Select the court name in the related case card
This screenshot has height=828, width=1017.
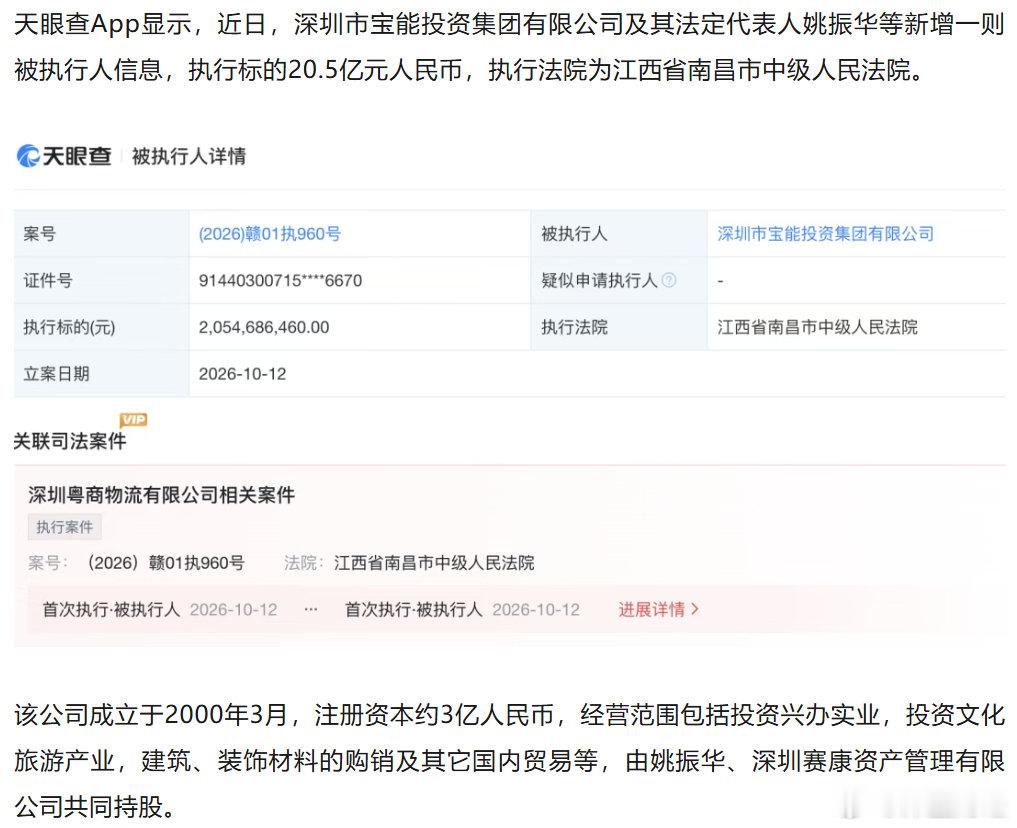pos(434,563)
